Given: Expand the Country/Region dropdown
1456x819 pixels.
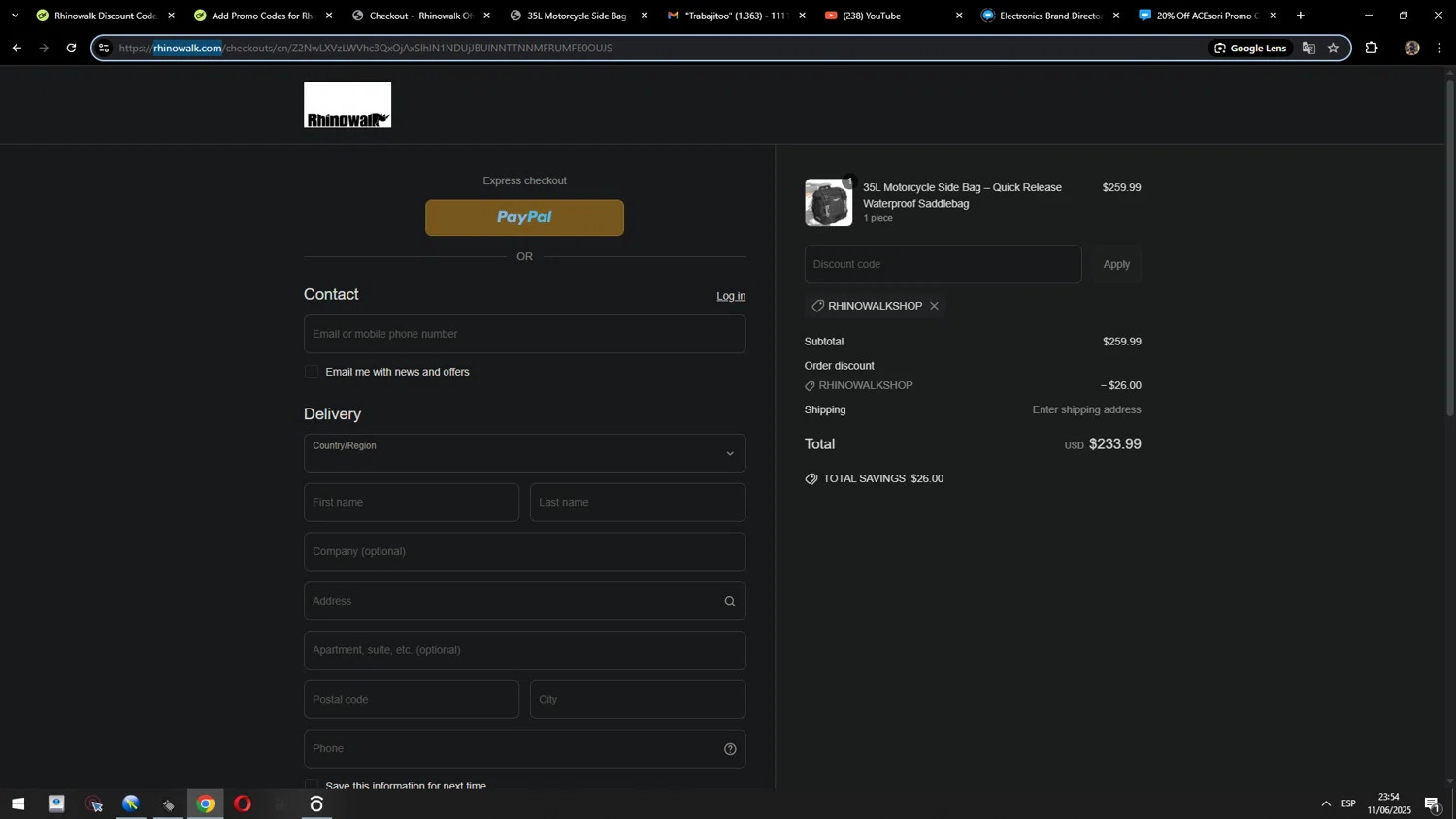Looking at the screenshot, I should coord(524,453).
